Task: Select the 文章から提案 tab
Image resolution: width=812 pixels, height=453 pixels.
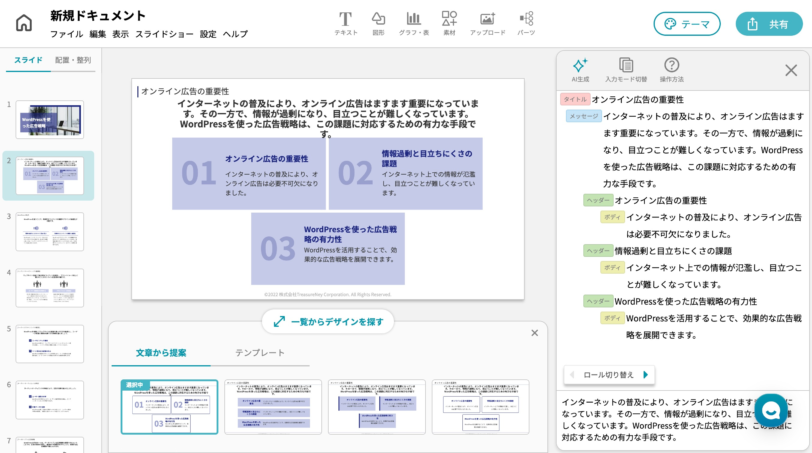Action: pyautogui.click(x=161, y=353)
